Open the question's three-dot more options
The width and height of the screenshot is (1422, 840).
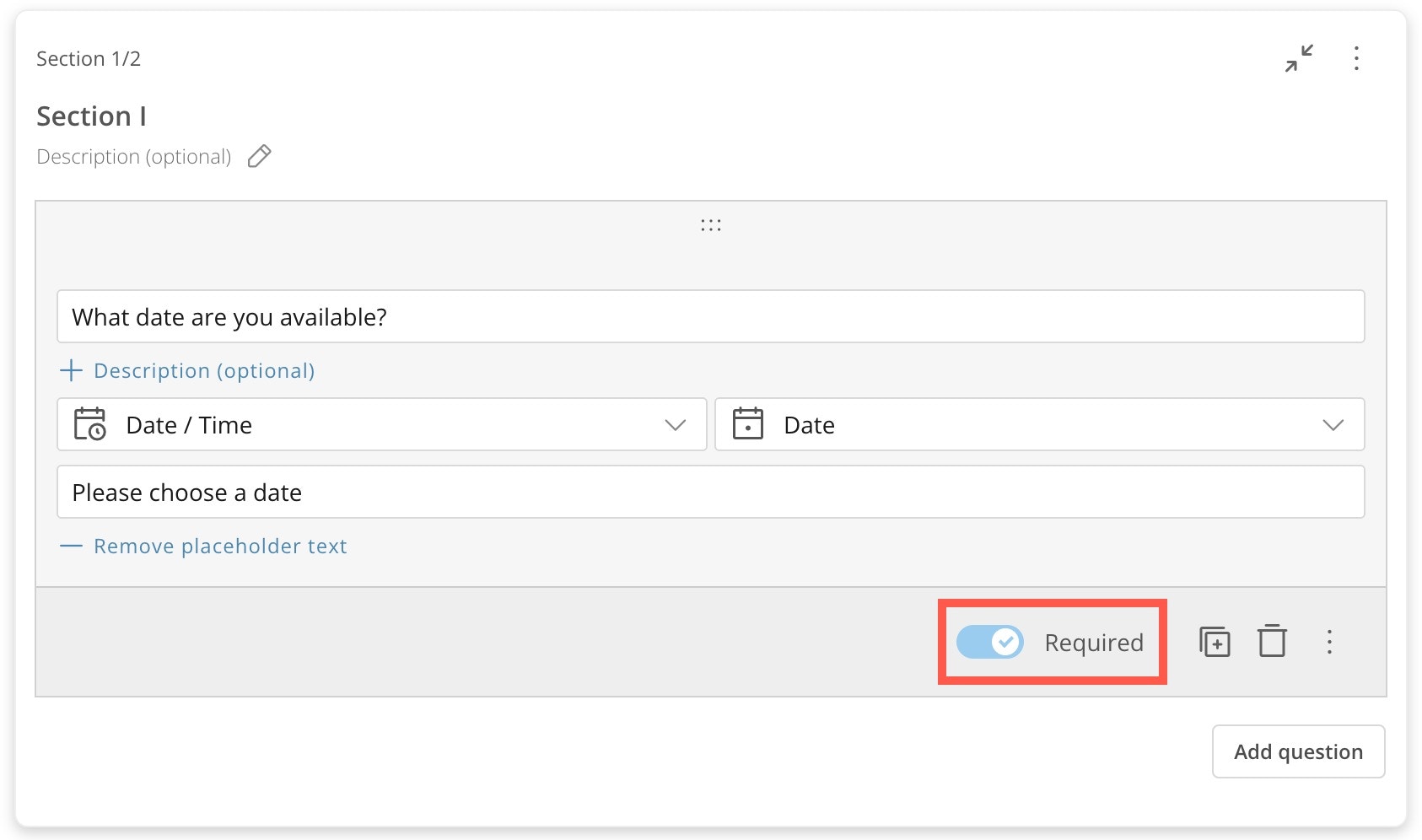click(1329, 642)
